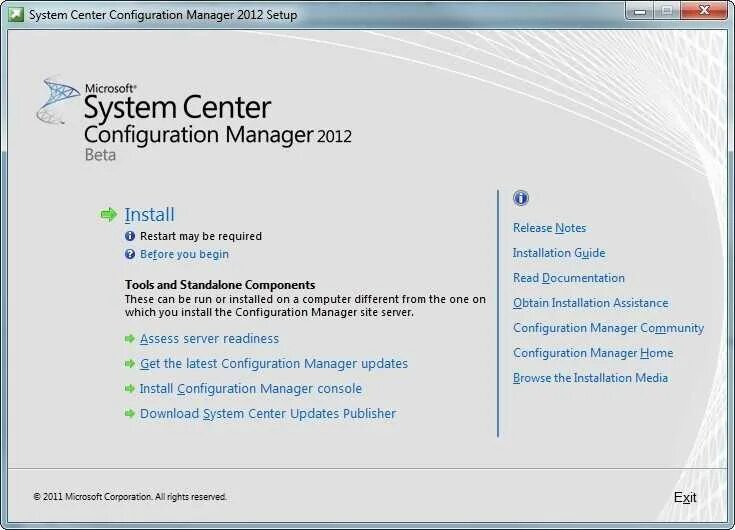Screen dimensions: 735x530
Task: Click the question mark icon beside Before you begin
Action: coord(130,254)
